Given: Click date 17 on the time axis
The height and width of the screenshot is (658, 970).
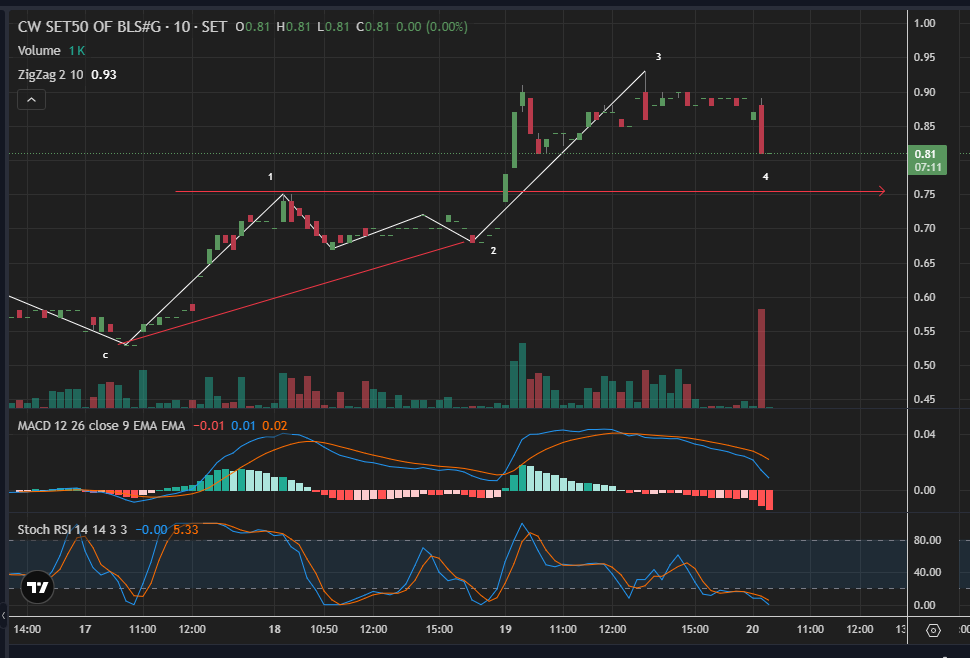Looking at the screenshot, I should 85,629.
